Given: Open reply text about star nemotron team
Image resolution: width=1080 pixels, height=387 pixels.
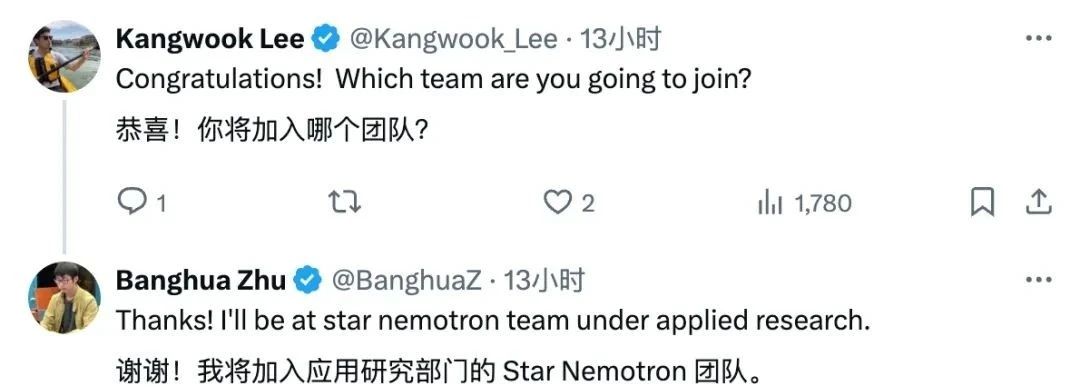Looking at the screenshot, I should coord(493,322).
